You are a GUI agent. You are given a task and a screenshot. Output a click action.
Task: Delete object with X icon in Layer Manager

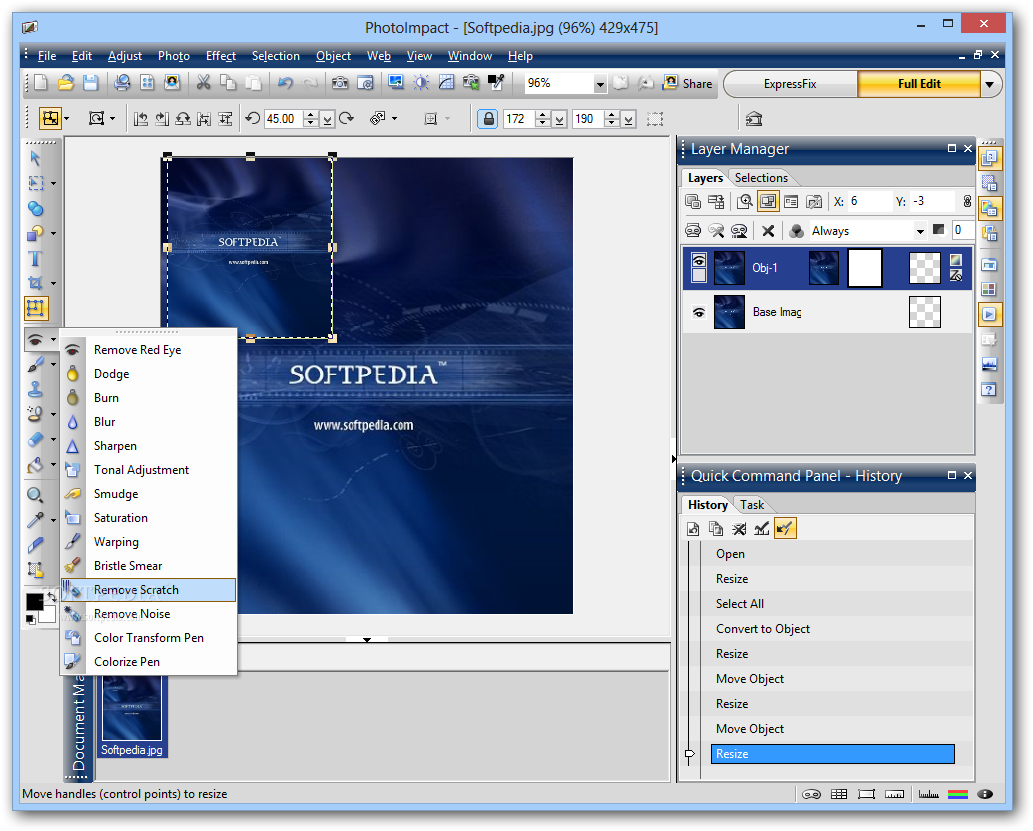768,231
